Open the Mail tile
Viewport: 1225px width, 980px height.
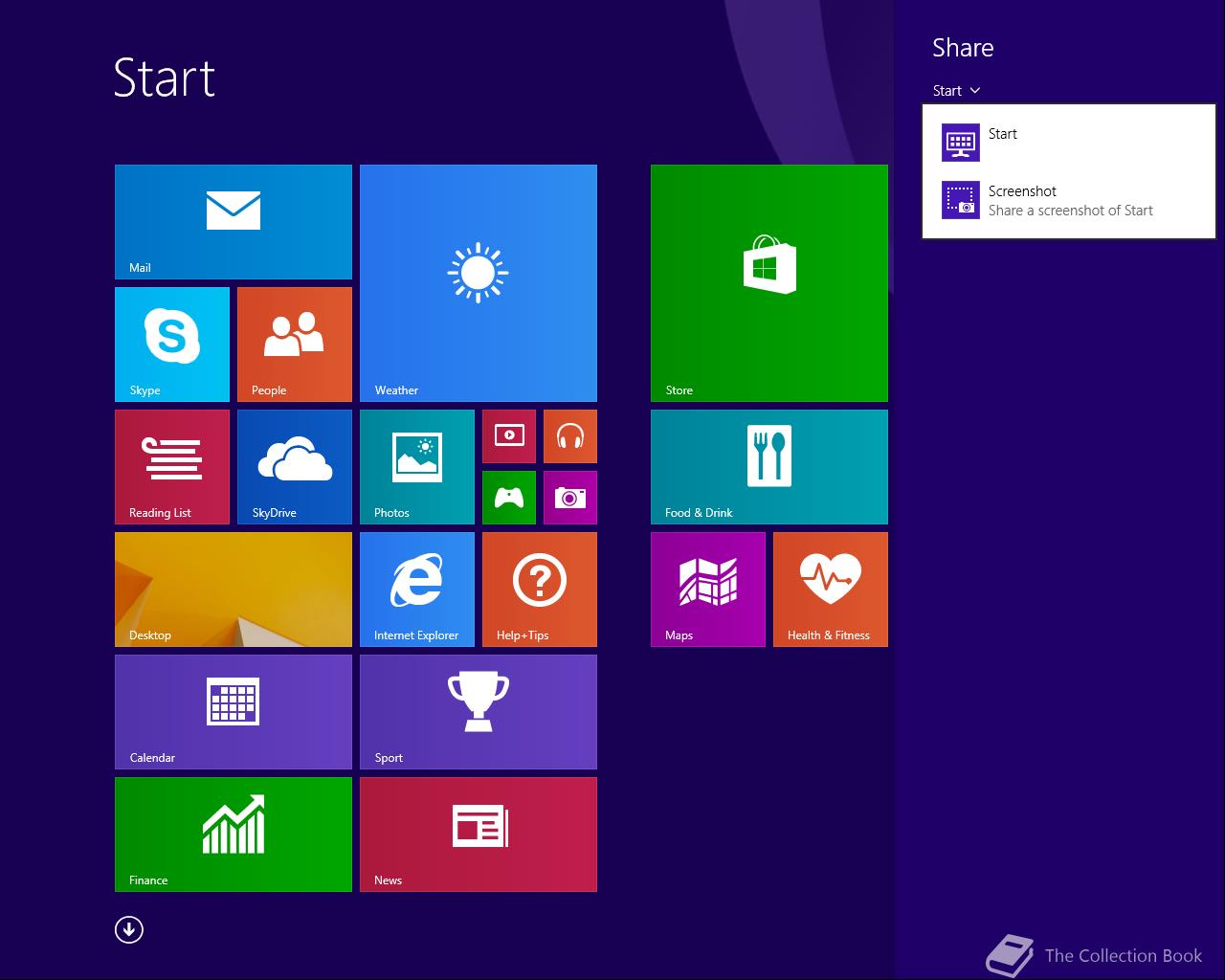(x=234, y=222)
